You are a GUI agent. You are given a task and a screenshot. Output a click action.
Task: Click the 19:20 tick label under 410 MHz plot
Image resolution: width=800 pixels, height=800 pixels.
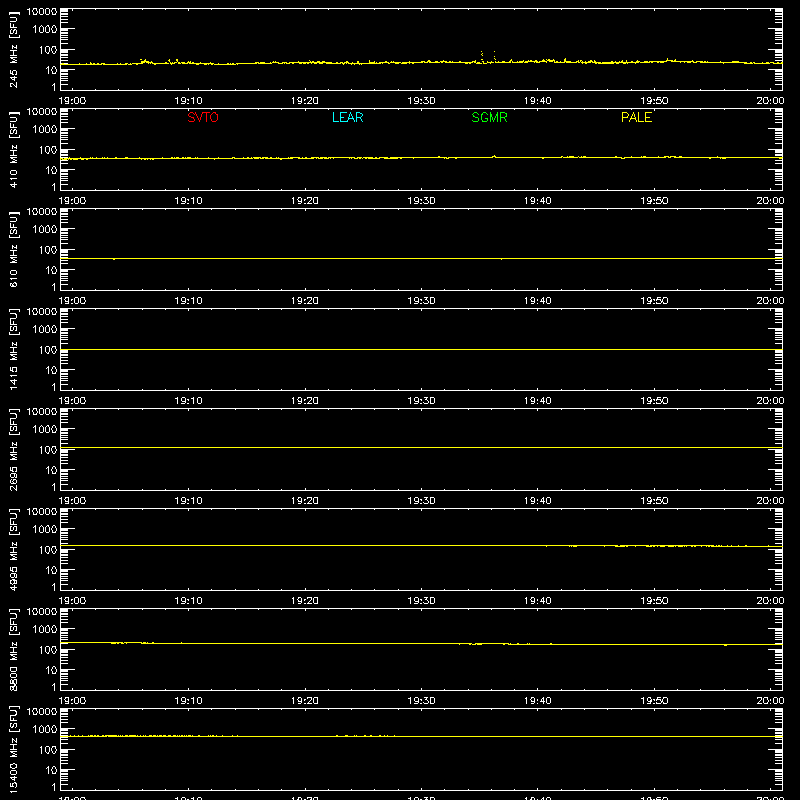[305, 201]
